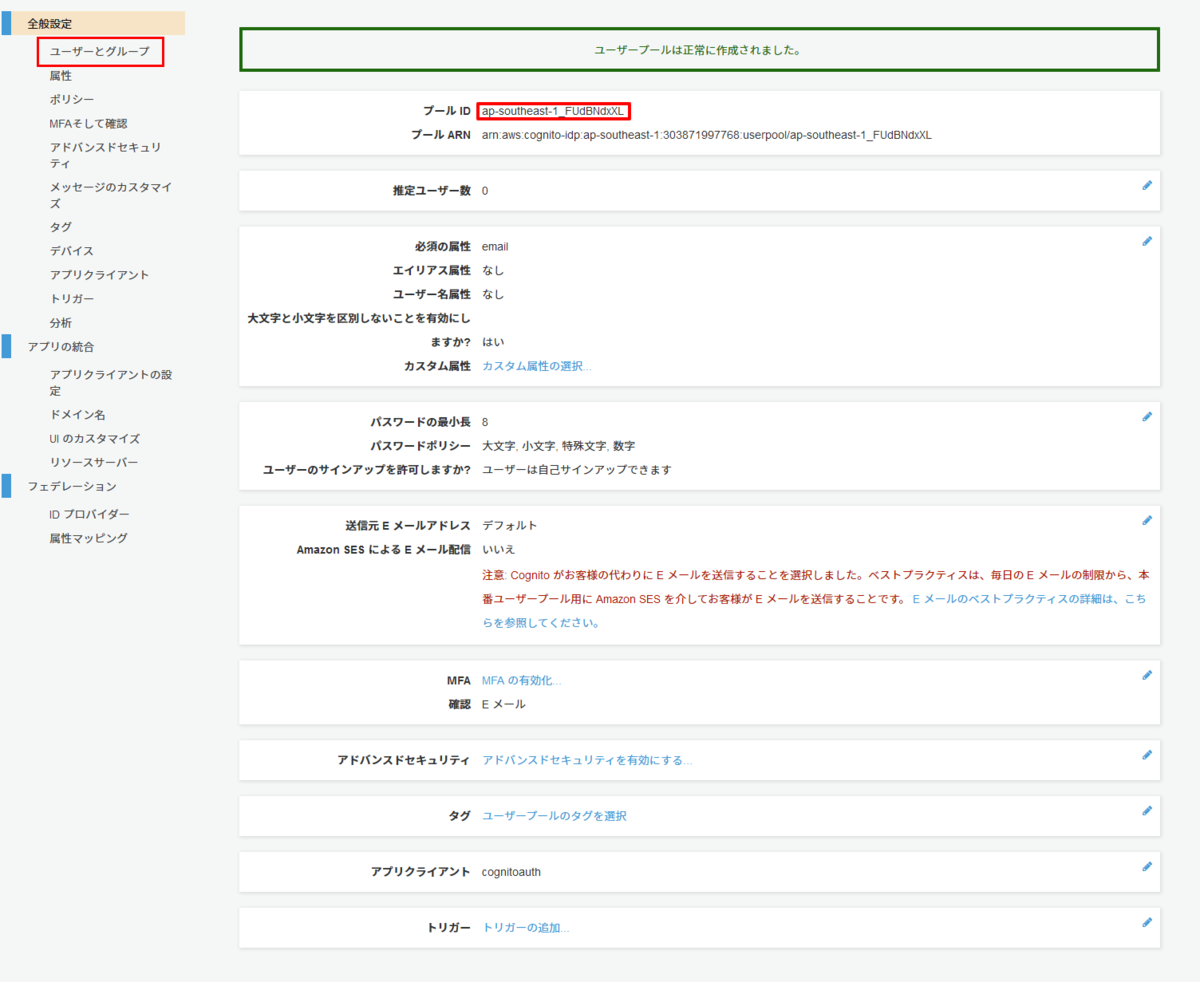Viewport: 1200px width, 982px height.
Task: Click MFA の有効化... link
Action: [x=522, y=680]
